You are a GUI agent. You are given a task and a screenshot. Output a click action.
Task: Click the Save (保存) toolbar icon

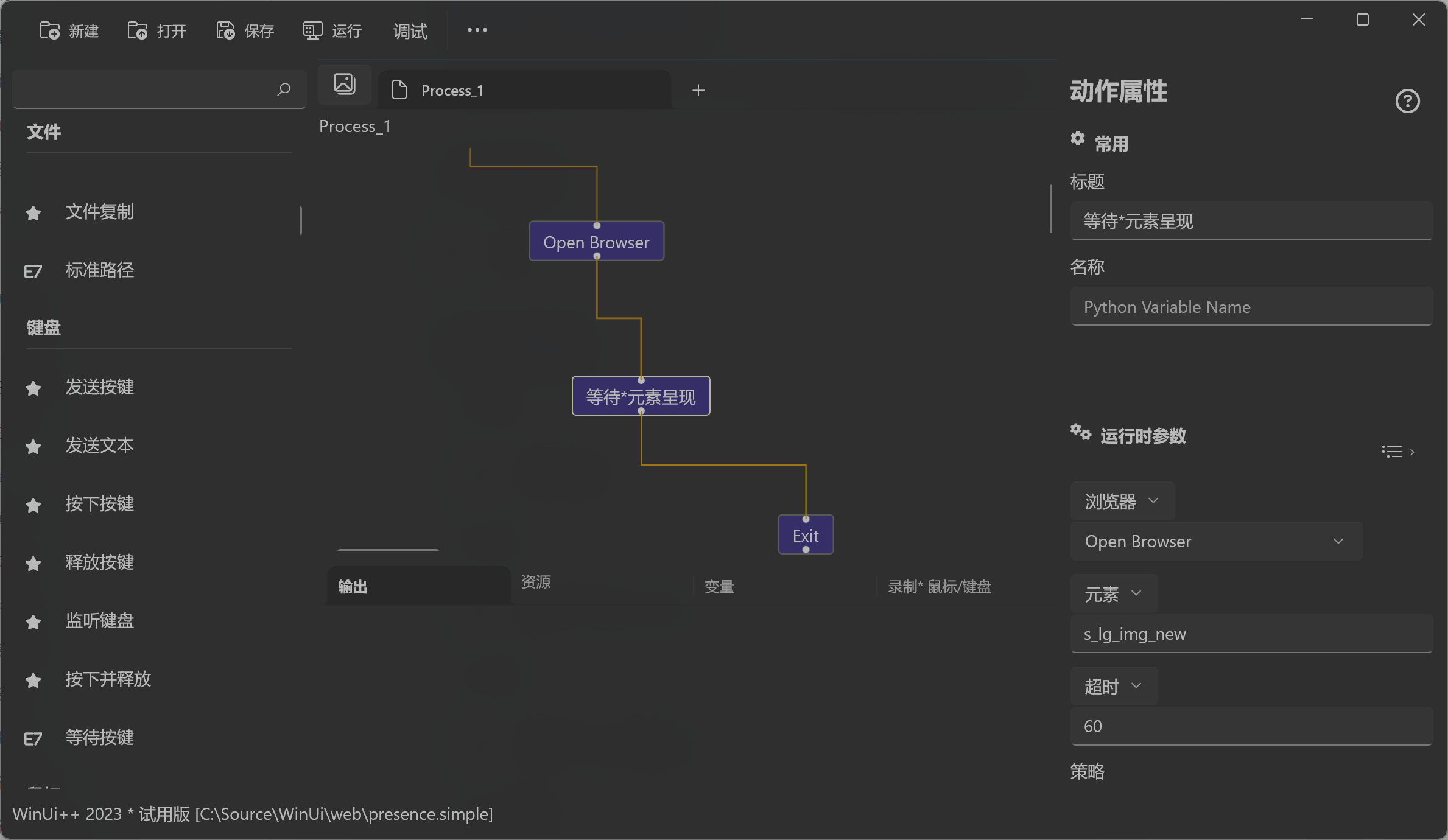point(225,30)
